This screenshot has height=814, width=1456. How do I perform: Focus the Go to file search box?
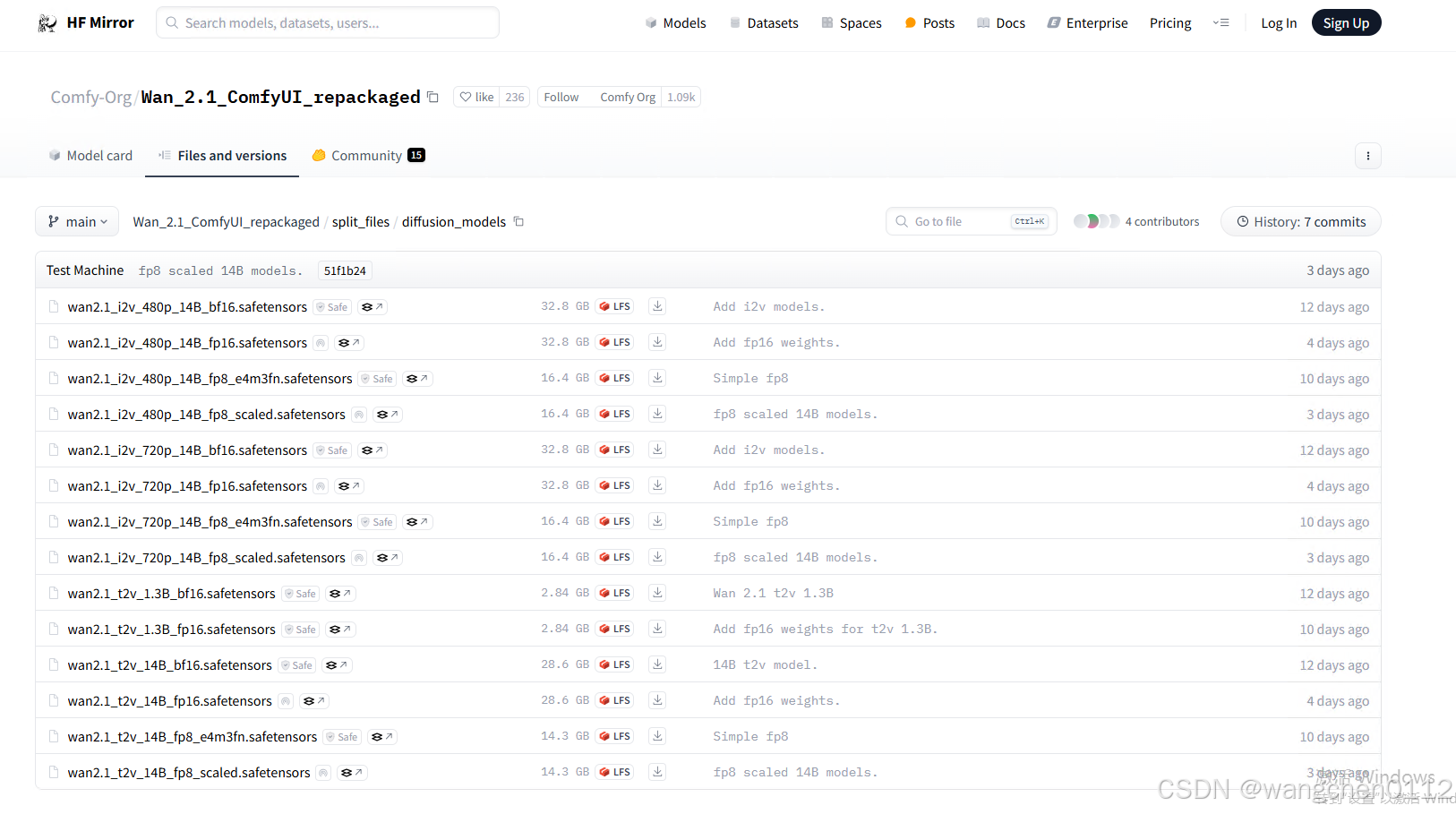pos(972,221)
